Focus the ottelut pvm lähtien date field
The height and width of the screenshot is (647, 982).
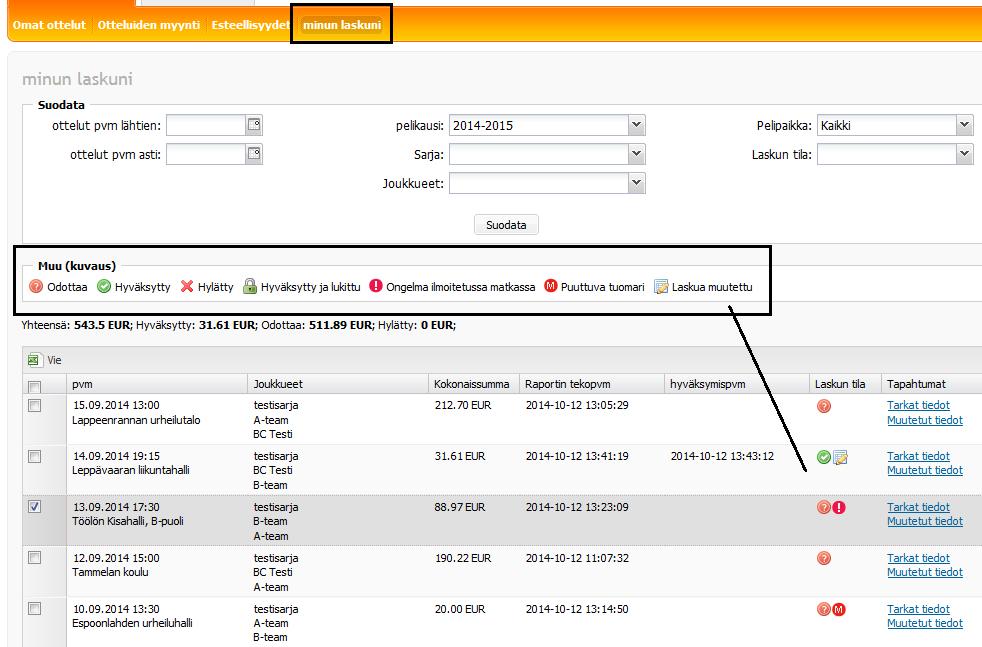point(205,125)
